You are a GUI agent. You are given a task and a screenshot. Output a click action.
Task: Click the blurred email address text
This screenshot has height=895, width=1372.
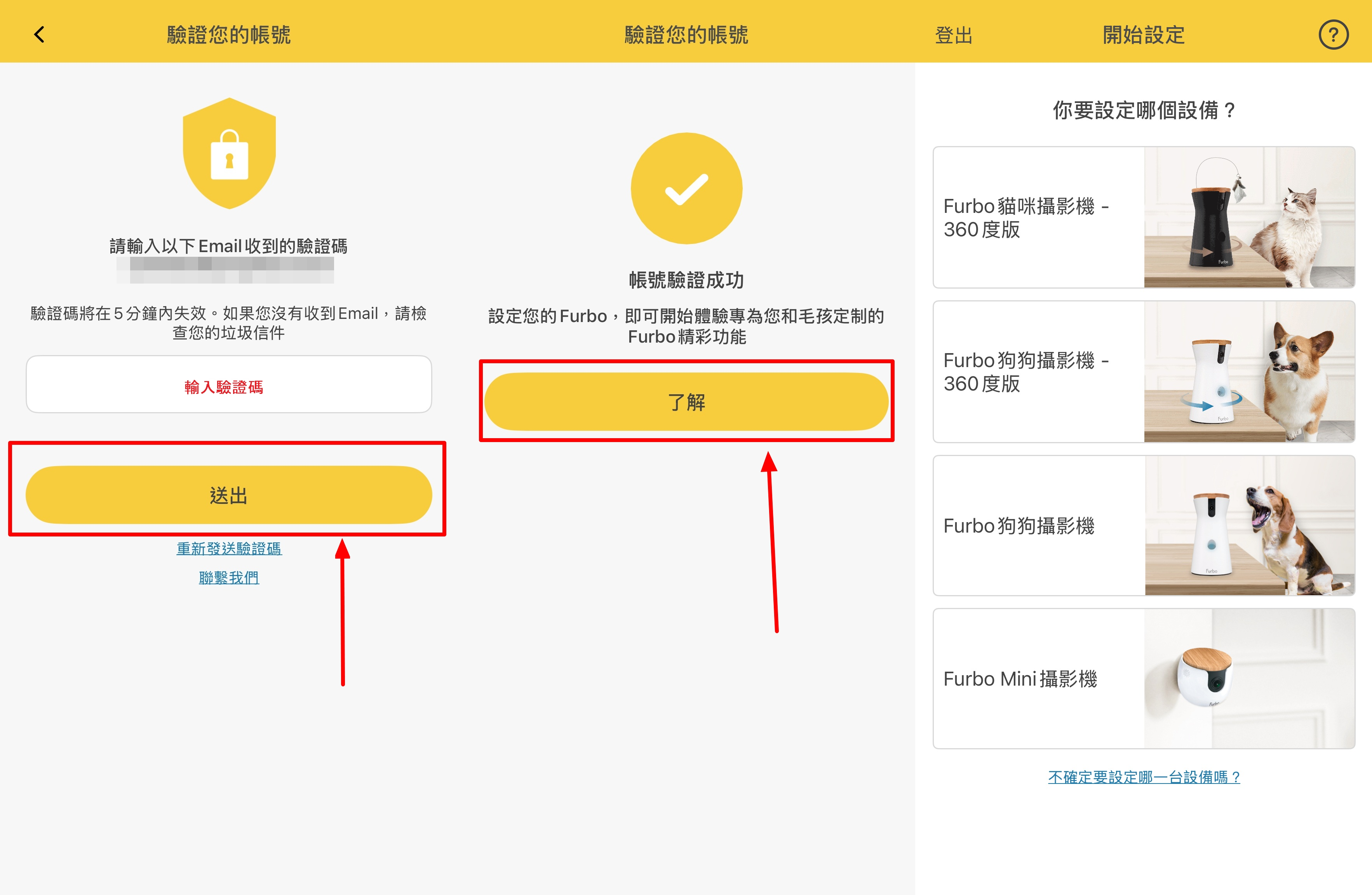225,270
